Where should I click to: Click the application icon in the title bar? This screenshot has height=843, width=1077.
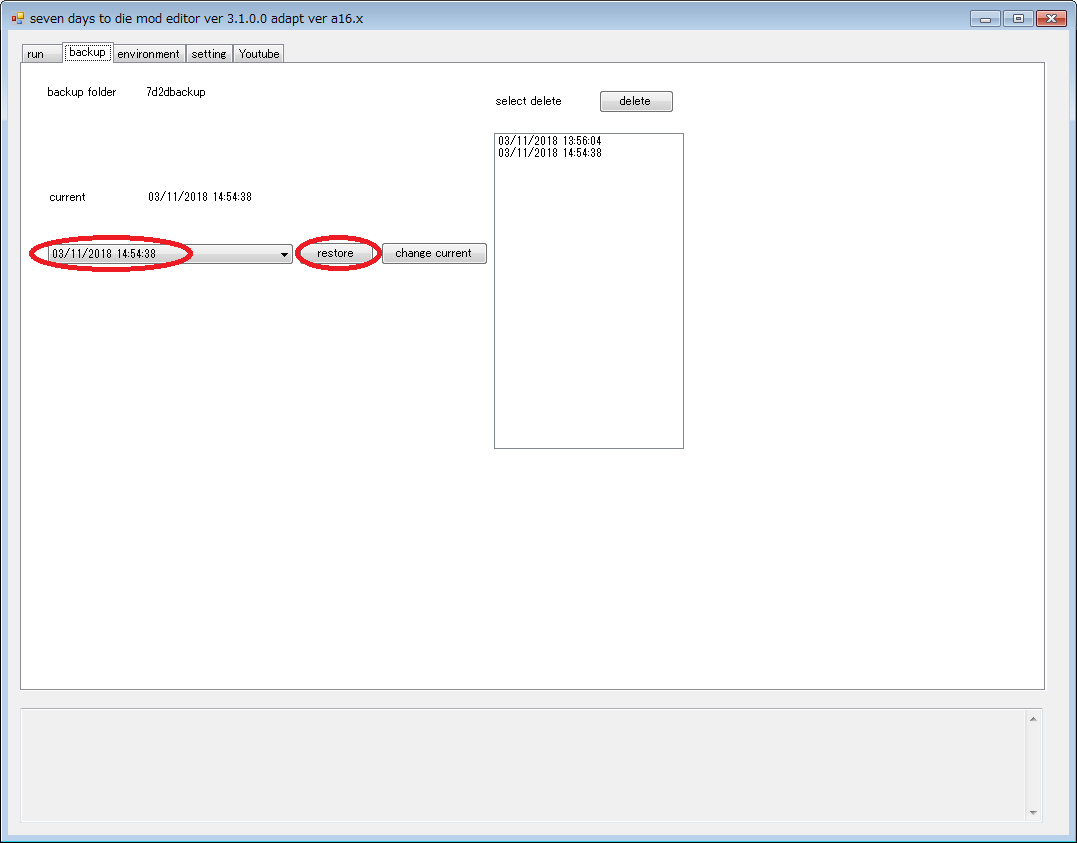tap(18, 19)
